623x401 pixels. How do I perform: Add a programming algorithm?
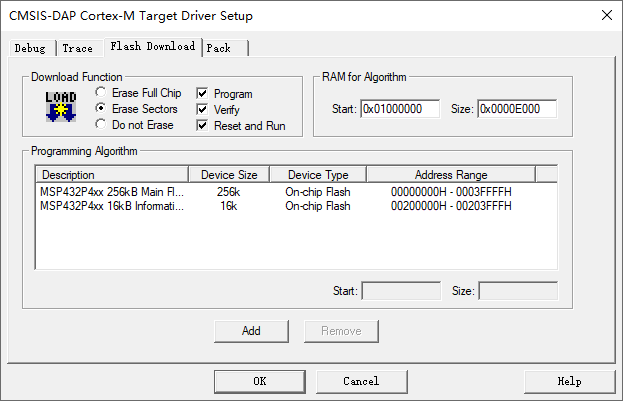251,331
